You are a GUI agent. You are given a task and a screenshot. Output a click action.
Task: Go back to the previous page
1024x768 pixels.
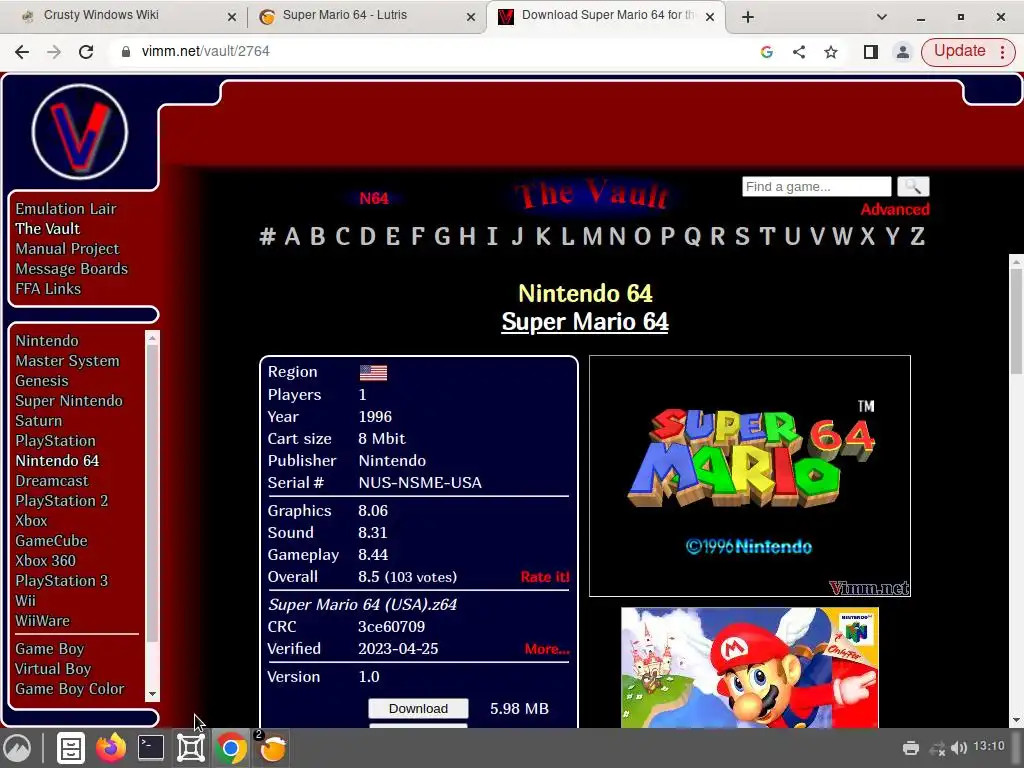(22, 52)
